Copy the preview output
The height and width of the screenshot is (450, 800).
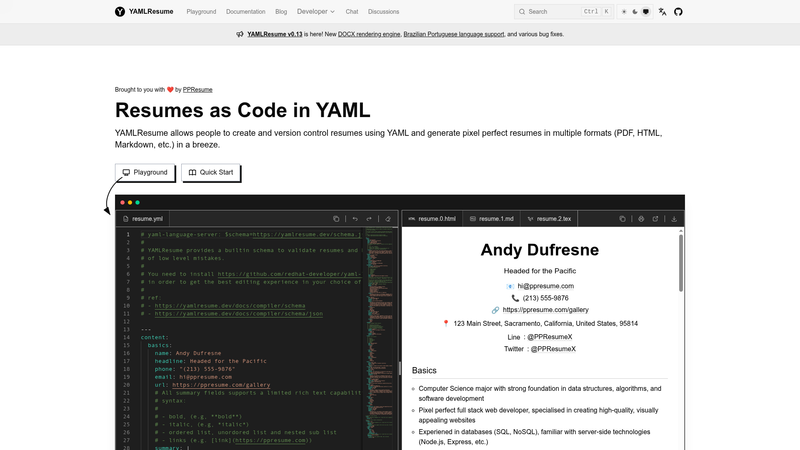622,219
